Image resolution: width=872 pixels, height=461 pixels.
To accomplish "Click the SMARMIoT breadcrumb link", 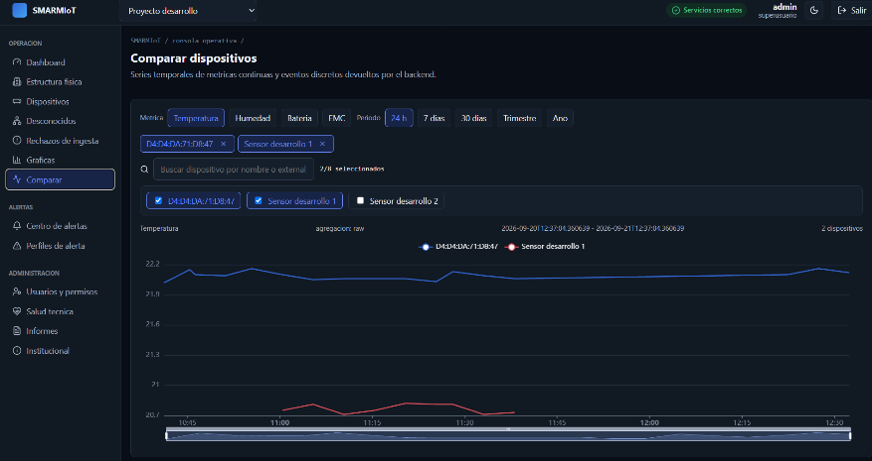I will pos(146,41).
